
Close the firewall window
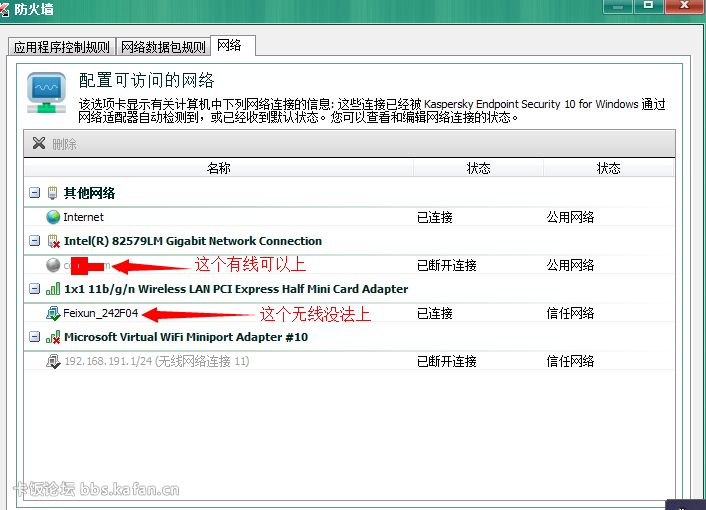click(x=684, y=6)
